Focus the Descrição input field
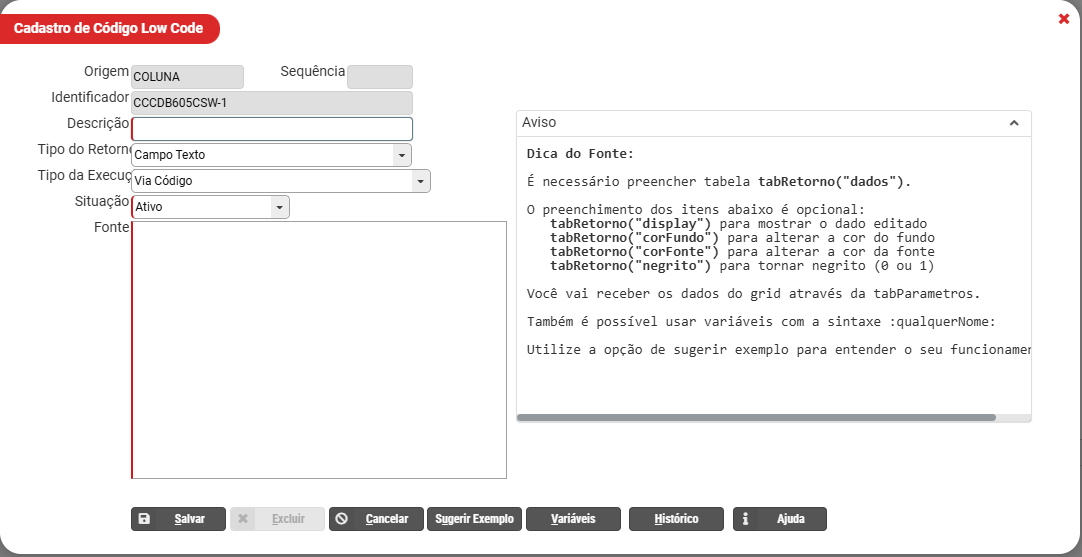 tap(272, 129)
